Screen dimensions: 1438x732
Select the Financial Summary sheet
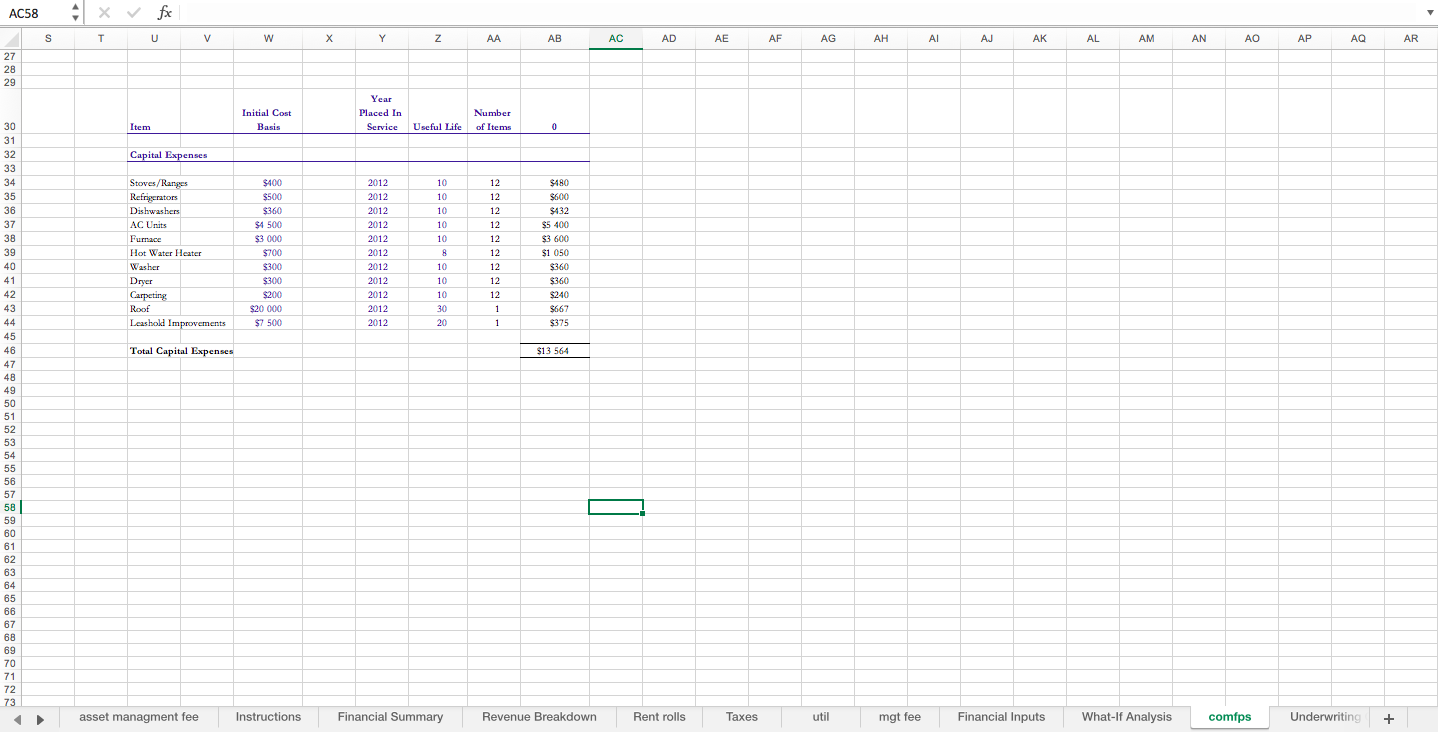(390, 717)
